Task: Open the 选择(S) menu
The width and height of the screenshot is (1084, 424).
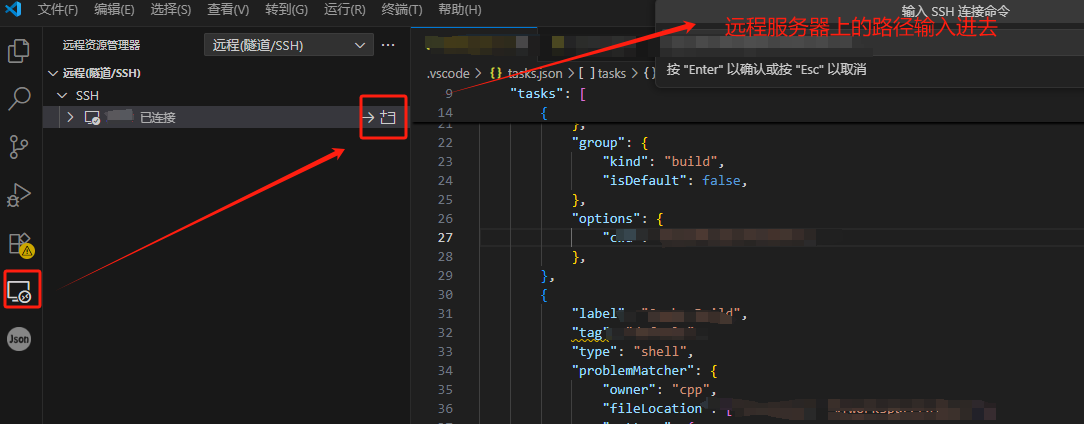Action: (x=171, y=10)
